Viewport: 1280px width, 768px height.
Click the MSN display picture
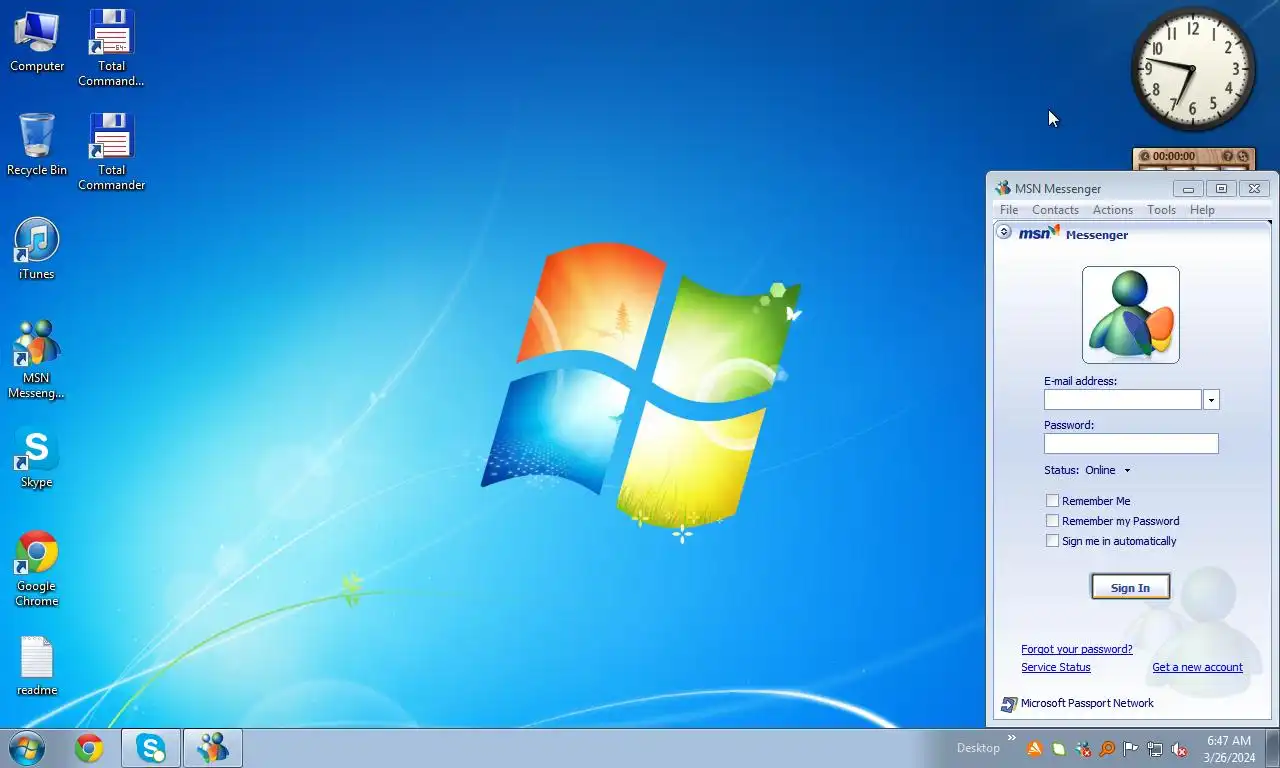(x=1131, y=315)
